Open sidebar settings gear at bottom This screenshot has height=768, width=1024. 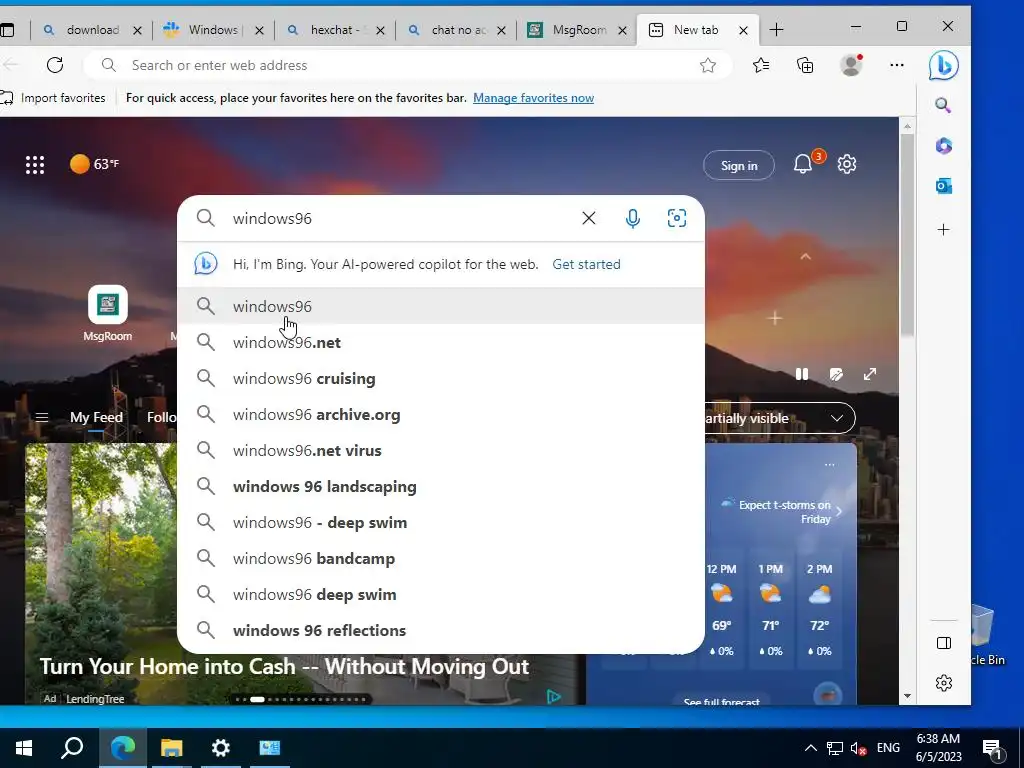(x=944, y=683)
